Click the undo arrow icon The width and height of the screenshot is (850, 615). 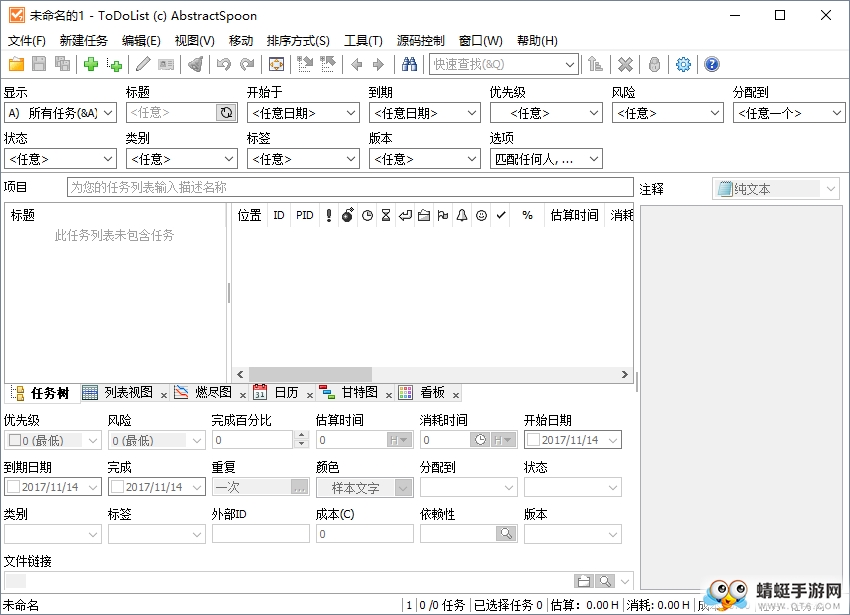[x=223, y=65]
